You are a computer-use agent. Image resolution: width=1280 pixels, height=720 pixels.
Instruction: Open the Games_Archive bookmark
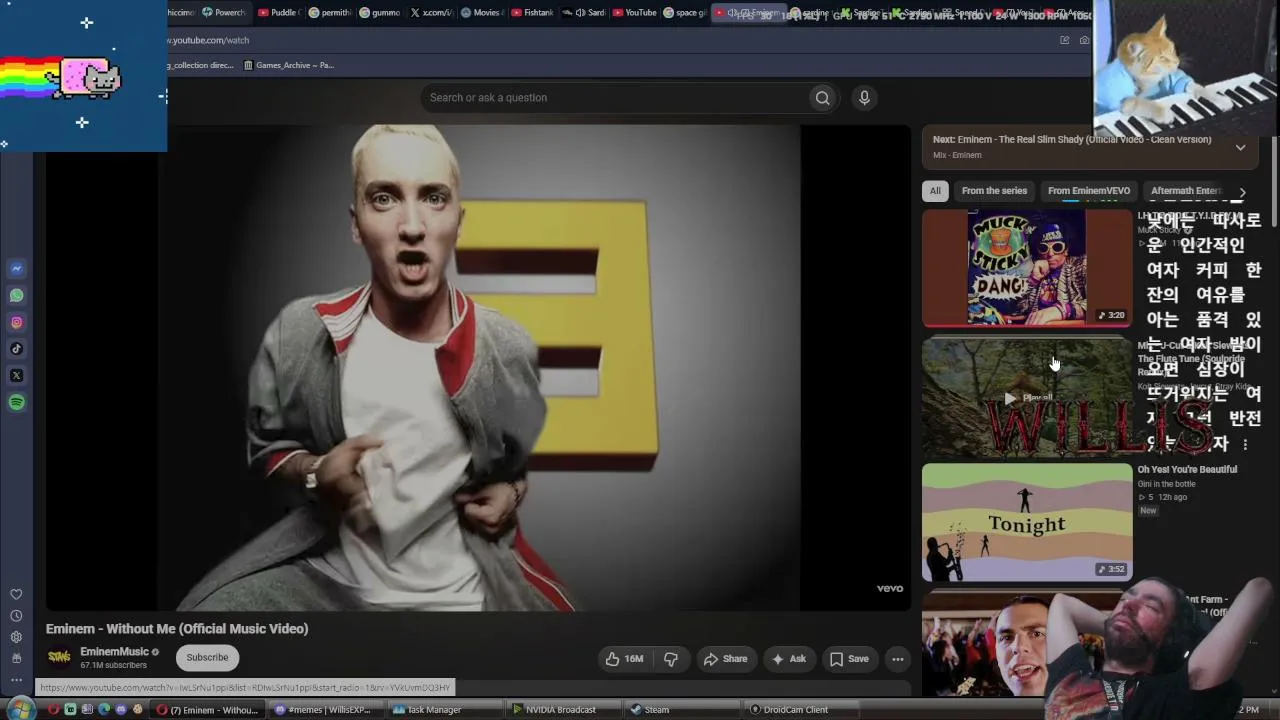click(x=289, y=65)
